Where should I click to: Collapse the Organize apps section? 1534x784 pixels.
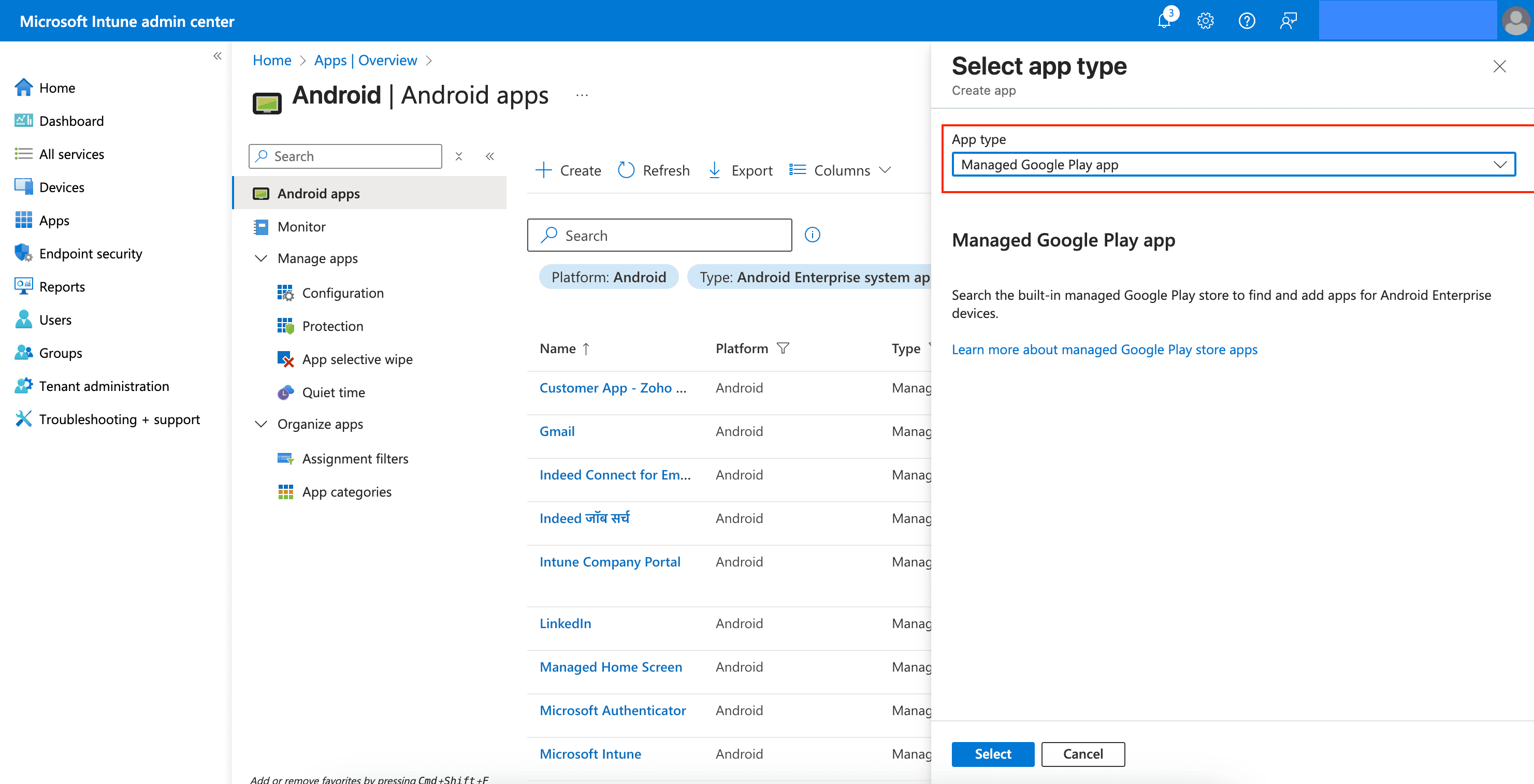pos(261,424)
